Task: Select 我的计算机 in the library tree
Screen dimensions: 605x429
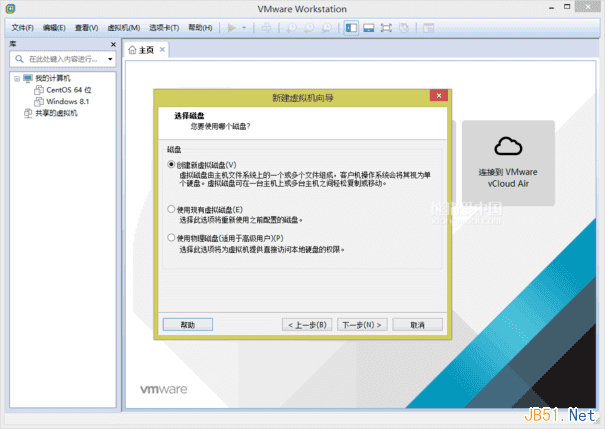Action: pos(52,78)
